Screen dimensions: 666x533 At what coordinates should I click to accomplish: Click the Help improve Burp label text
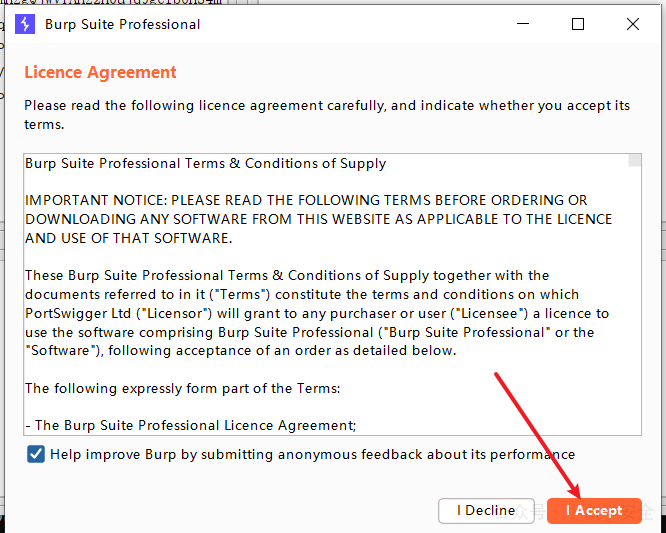(x=312, y=454)
